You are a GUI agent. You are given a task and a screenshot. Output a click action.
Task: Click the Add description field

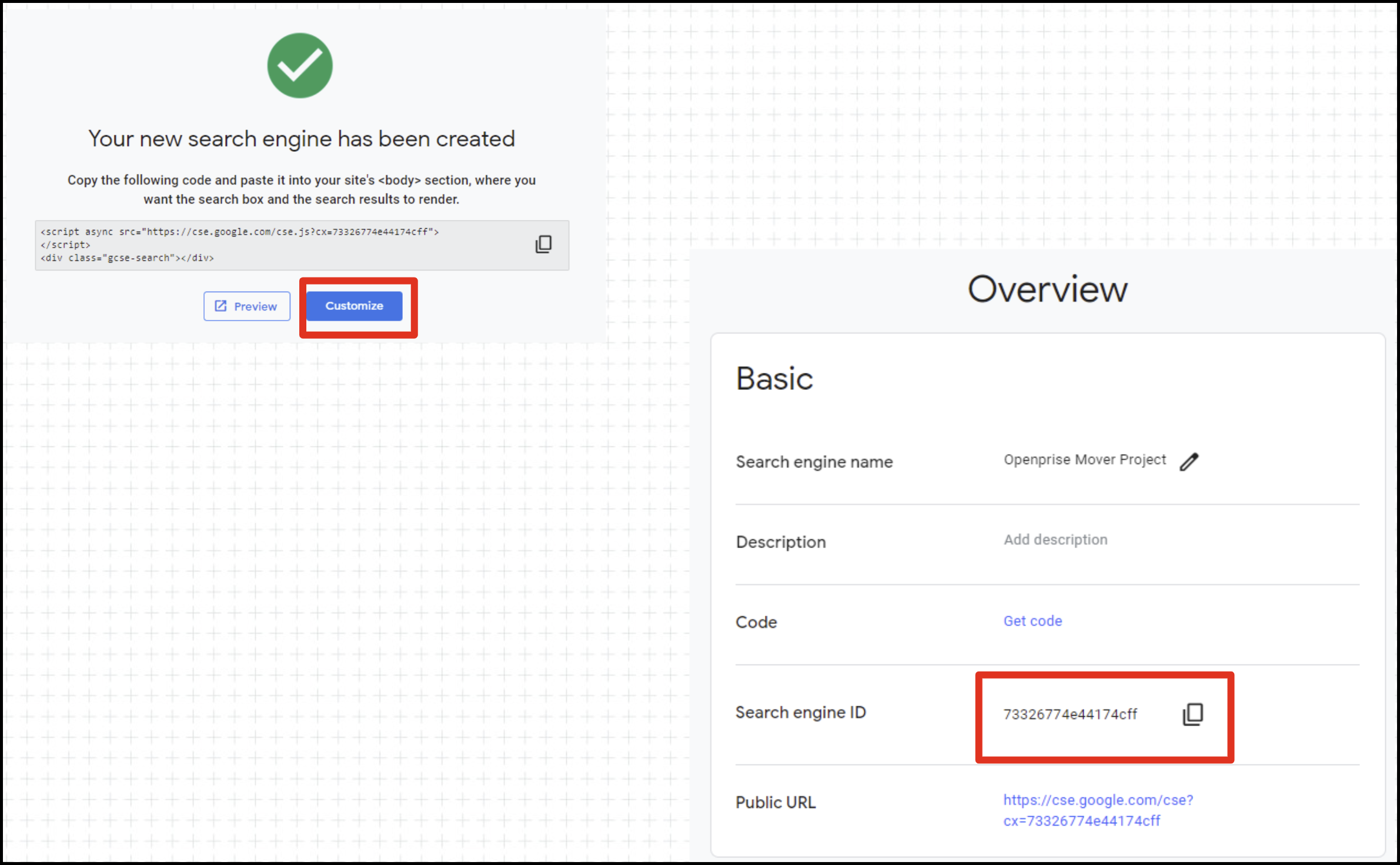coord(1055,540)
